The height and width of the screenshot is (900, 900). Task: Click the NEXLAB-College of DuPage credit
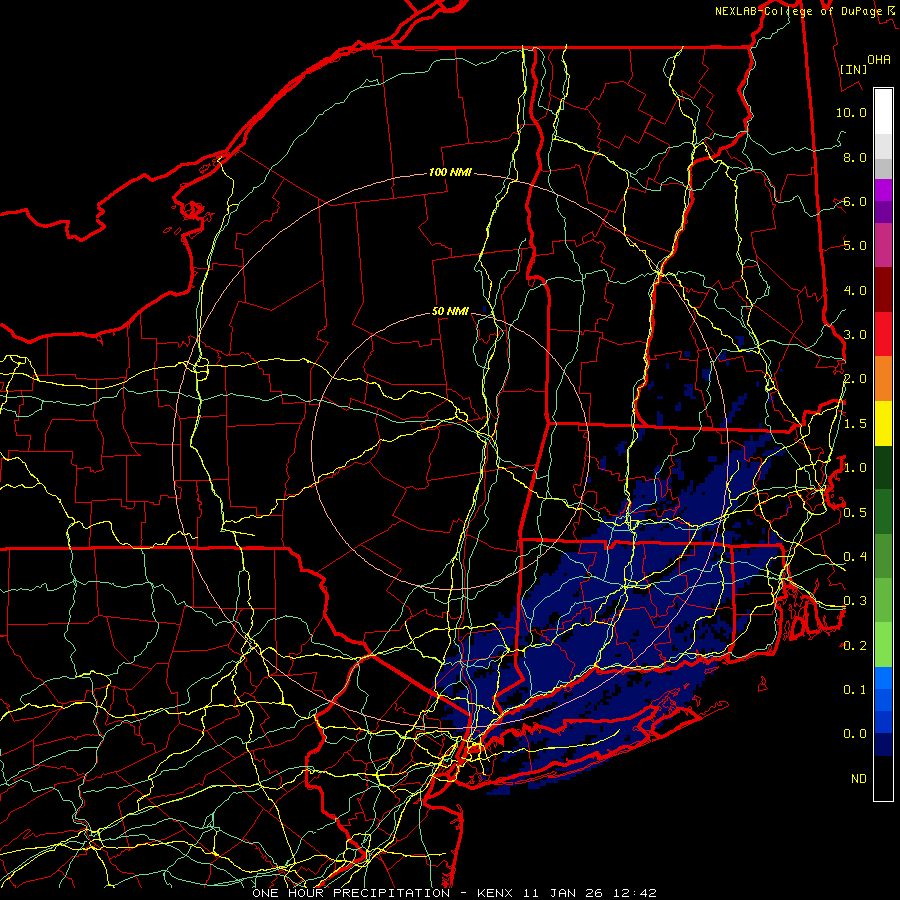tap(798, 11)
